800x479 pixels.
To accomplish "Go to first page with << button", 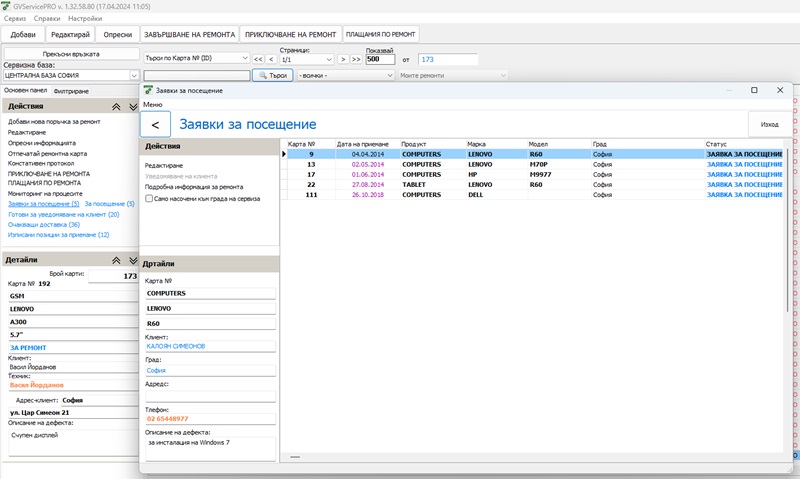I will (x=258, y=59).
